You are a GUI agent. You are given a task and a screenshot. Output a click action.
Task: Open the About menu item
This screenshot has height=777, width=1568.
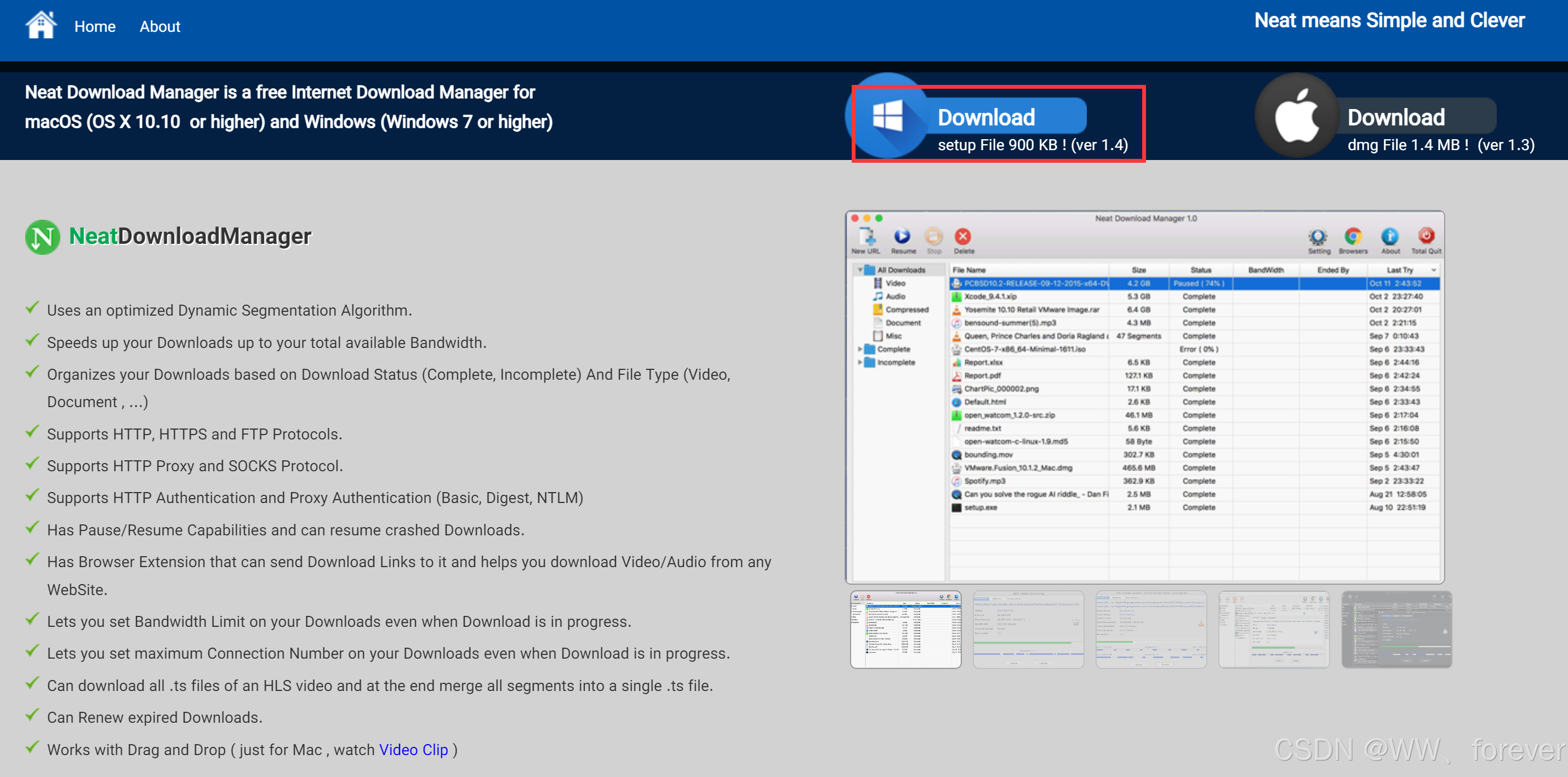pyautogui.click(x=159, y=27)
